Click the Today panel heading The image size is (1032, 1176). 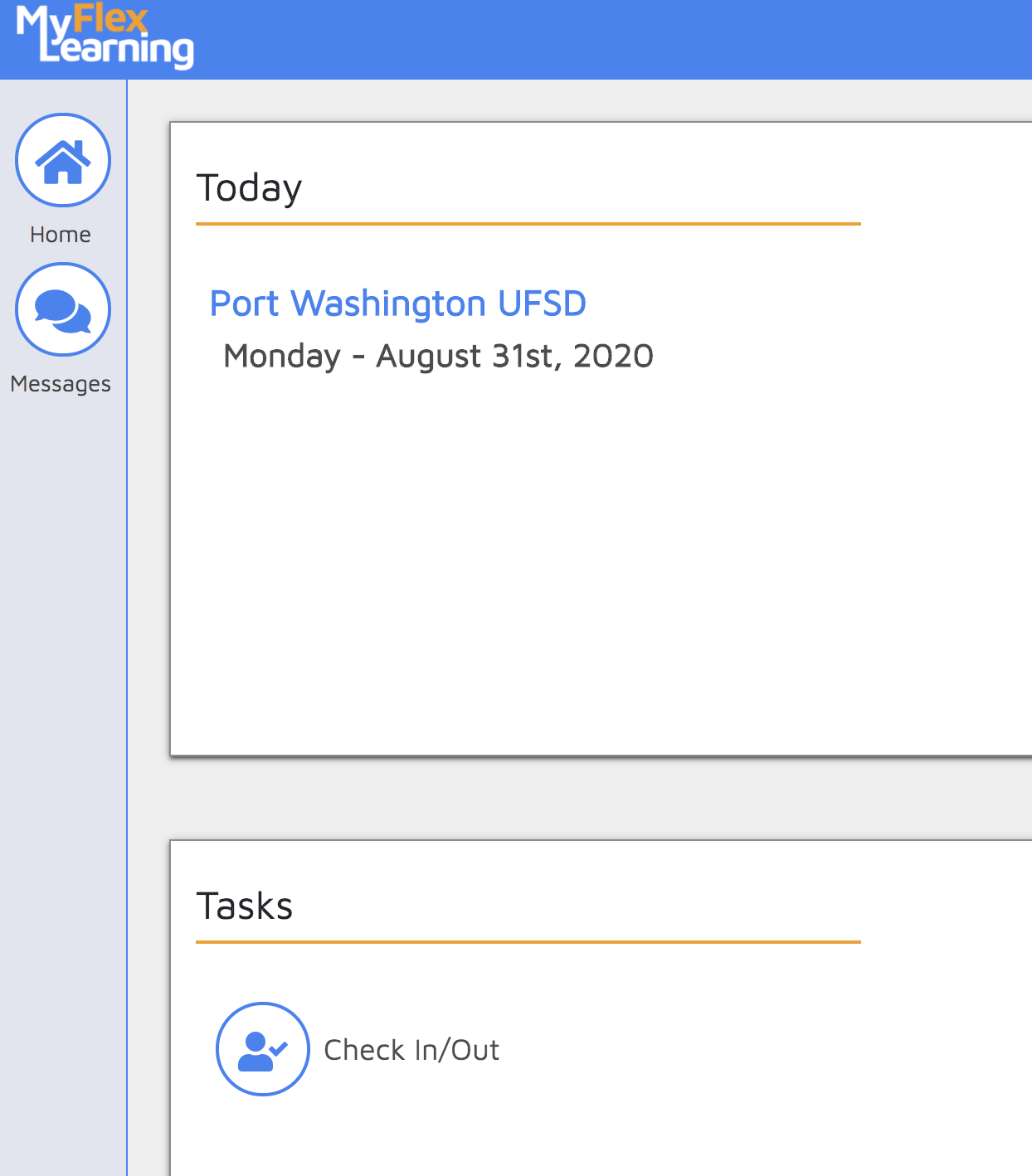click(249, 187)
